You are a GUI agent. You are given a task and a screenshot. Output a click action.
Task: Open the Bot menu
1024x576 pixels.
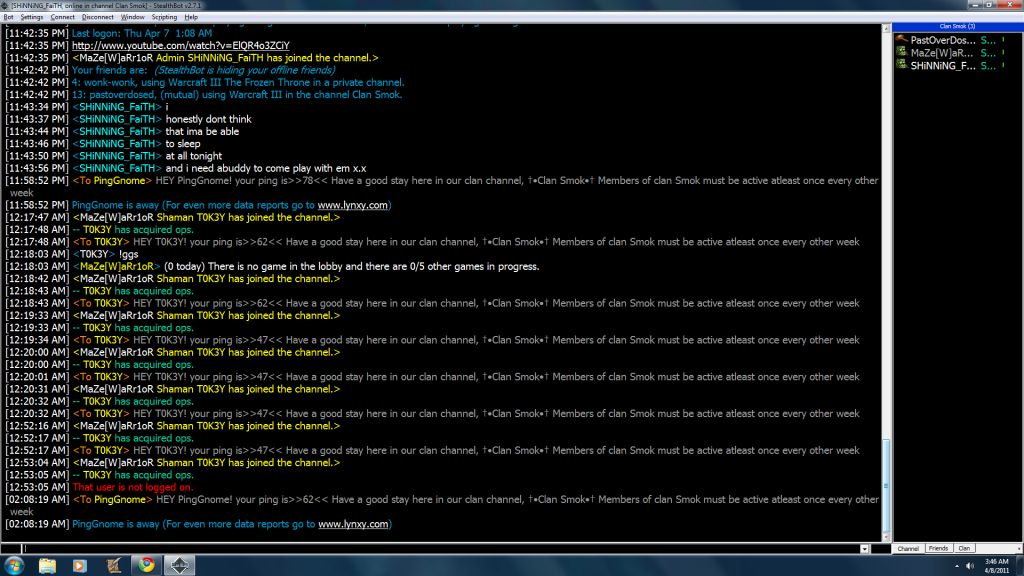tap(9, 17)
